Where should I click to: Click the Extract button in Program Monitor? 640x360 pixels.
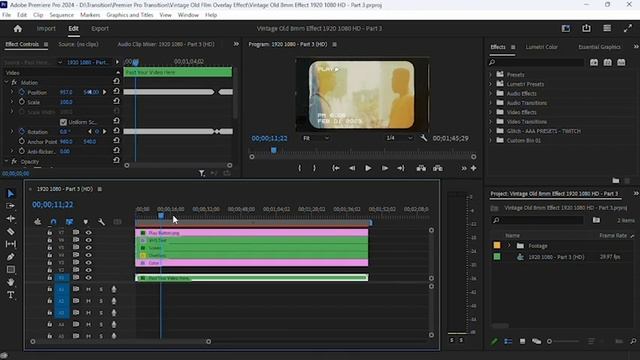(x=438, y=168)
